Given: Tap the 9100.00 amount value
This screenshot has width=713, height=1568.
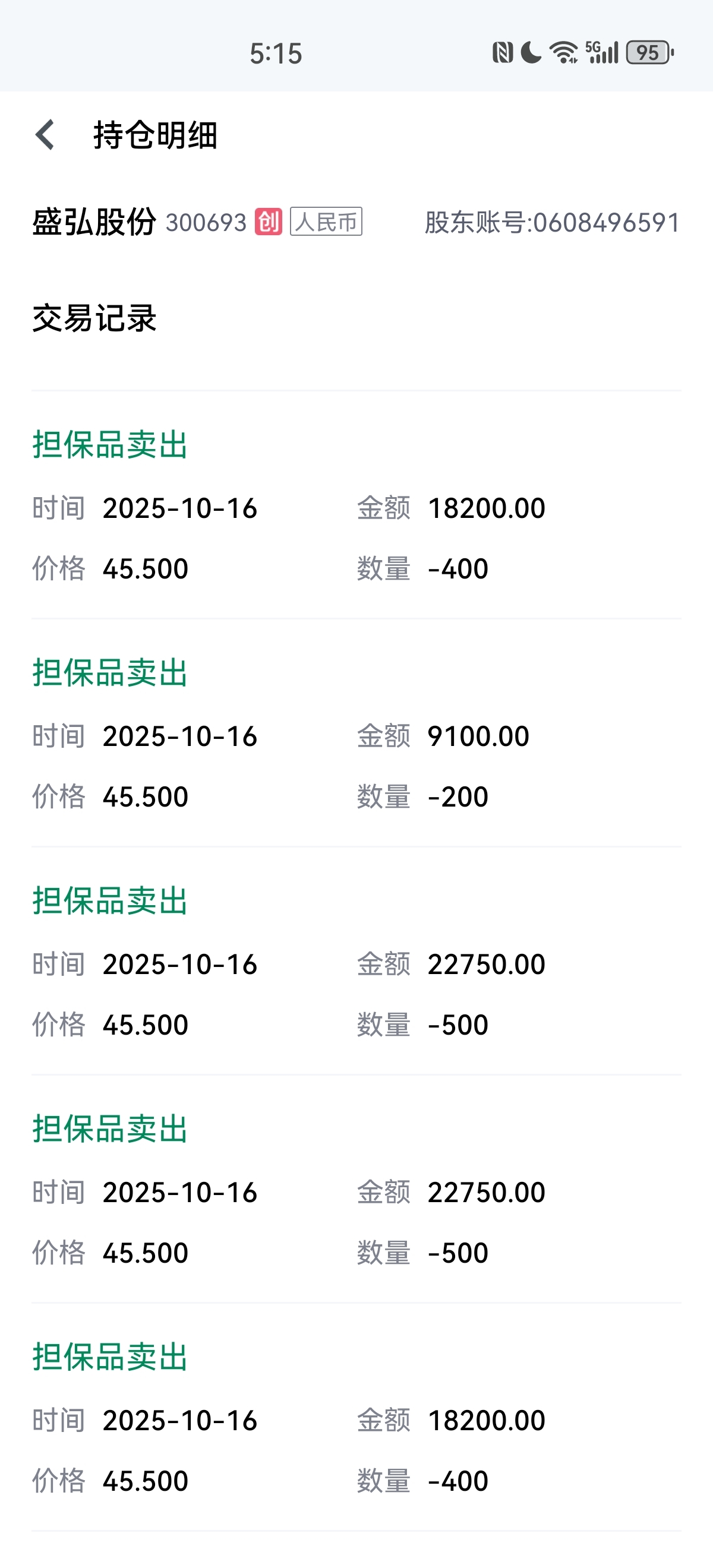Looking at the screenshot, I should 478,736.
